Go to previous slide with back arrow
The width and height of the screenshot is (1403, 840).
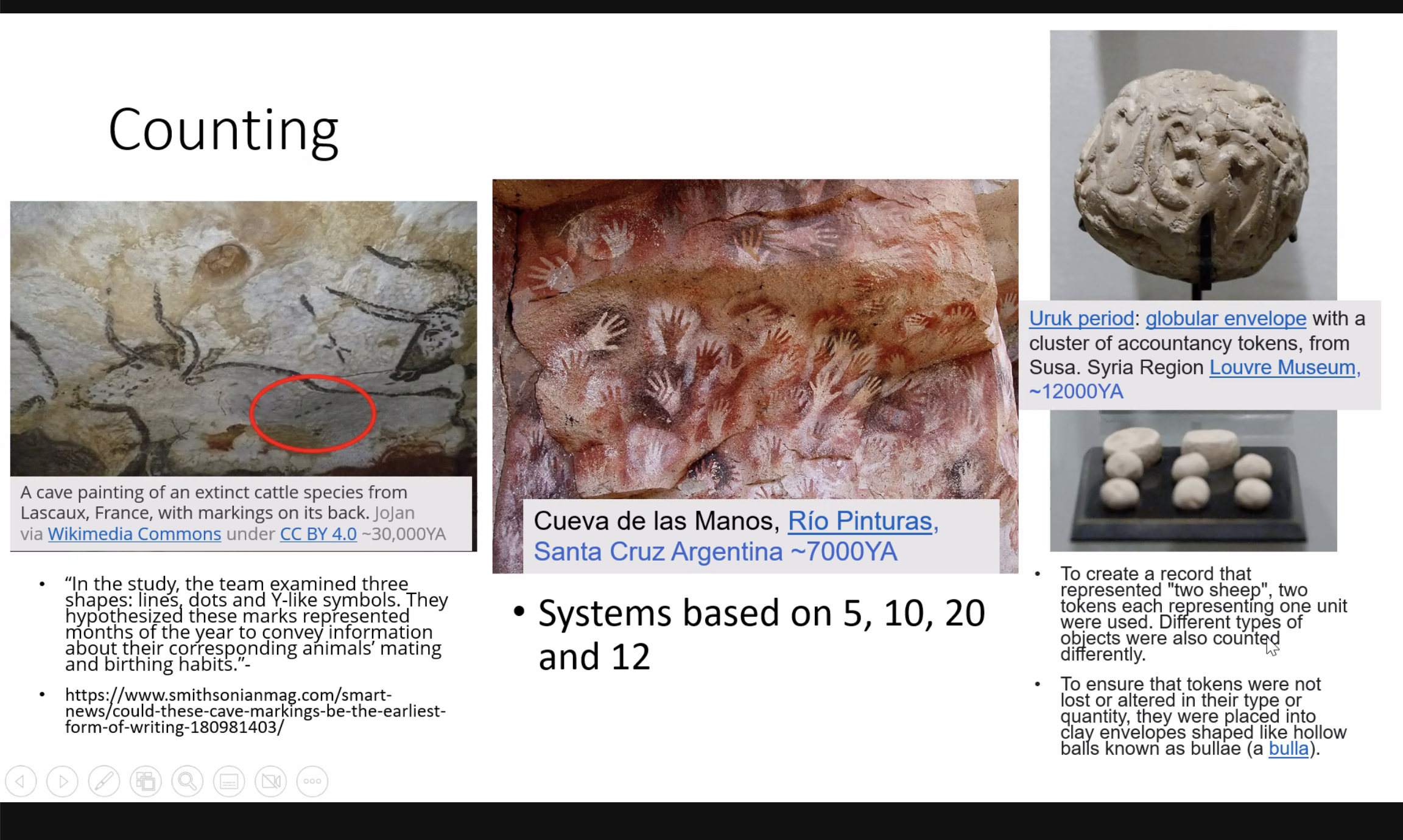(x=21, y=781)
